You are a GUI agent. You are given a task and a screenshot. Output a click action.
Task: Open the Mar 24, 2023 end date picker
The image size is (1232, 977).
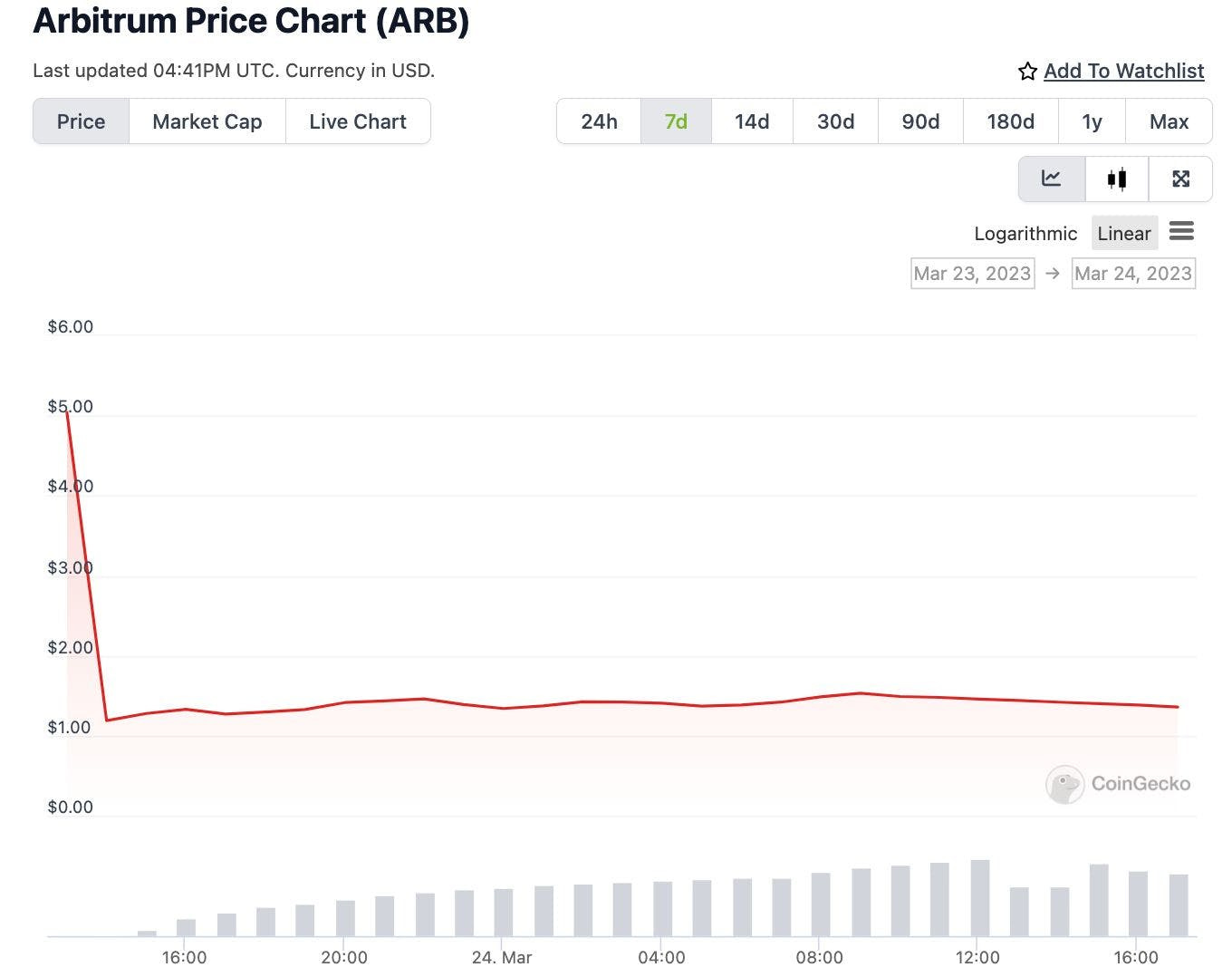(1133, 273)
